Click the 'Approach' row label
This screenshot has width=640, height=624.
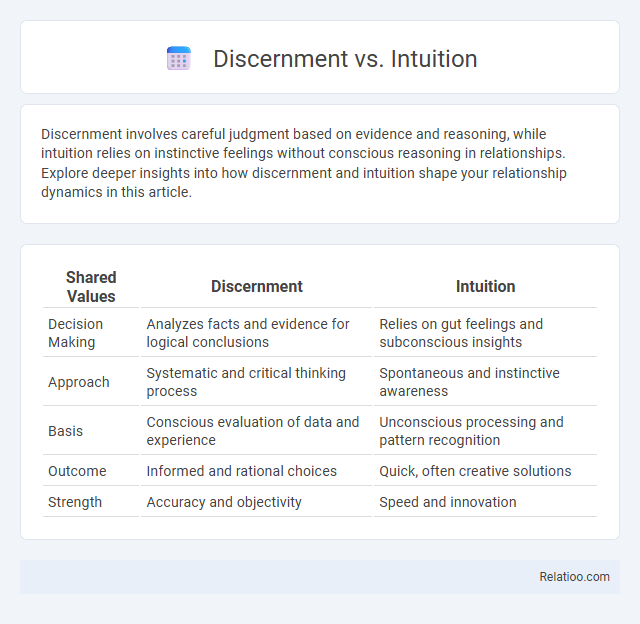click(x=79, y=382)
